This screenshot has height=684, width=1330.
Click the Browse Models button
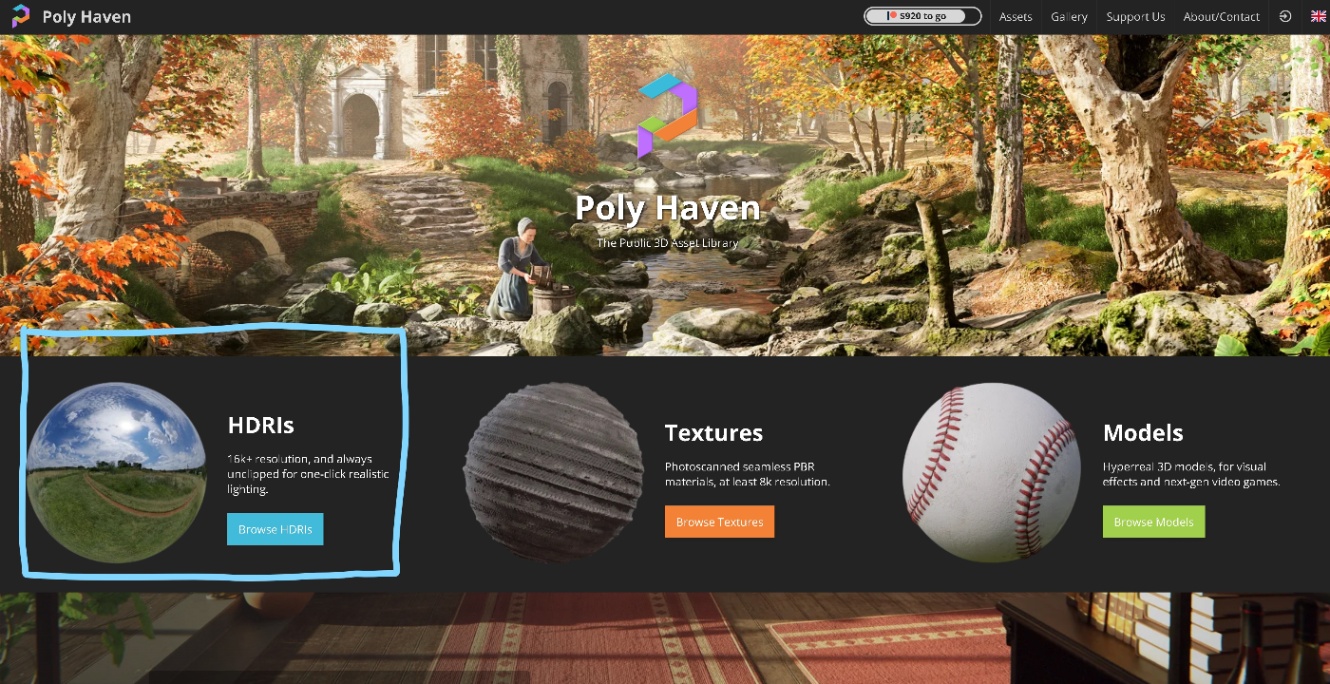(1153, 522)
